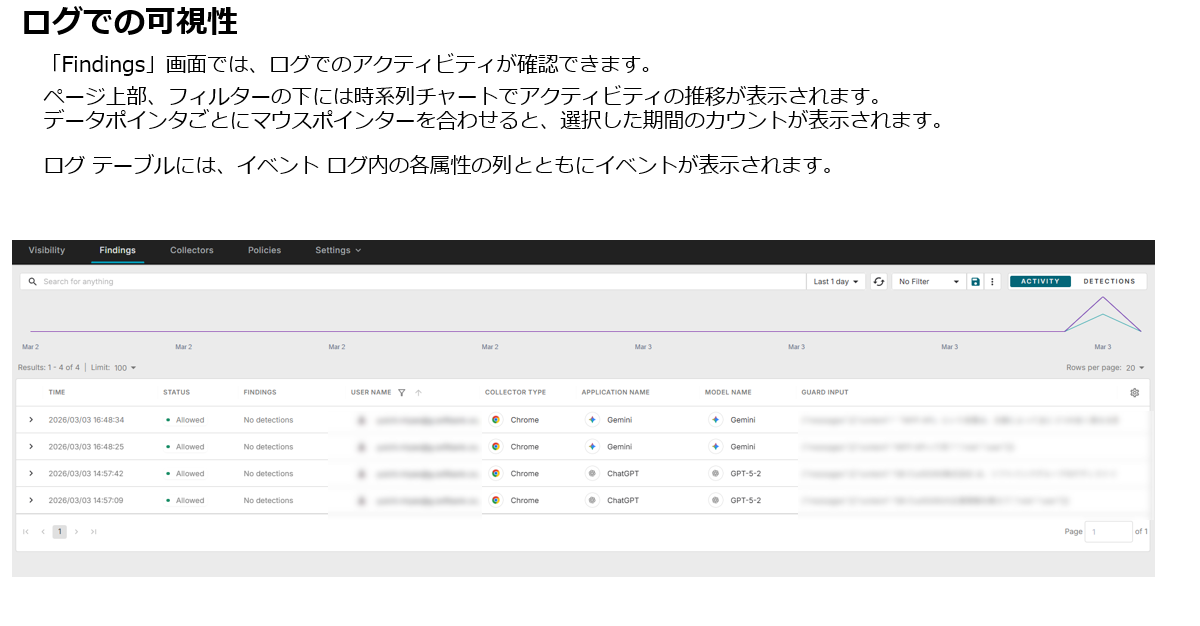
Task: Switch to the Visibility tab
Action: 47,250
